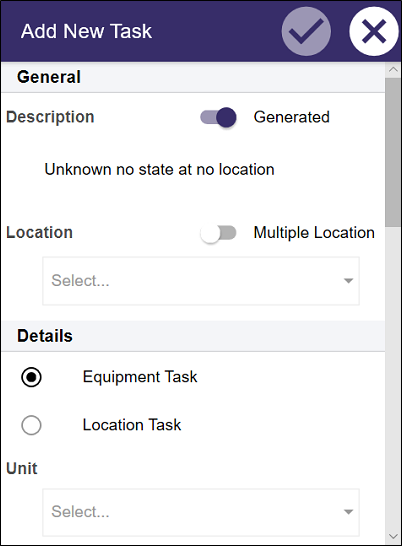Viewport: 402px width, 546px height.
Task: Select the Location Task radio button
Action: 31,425
